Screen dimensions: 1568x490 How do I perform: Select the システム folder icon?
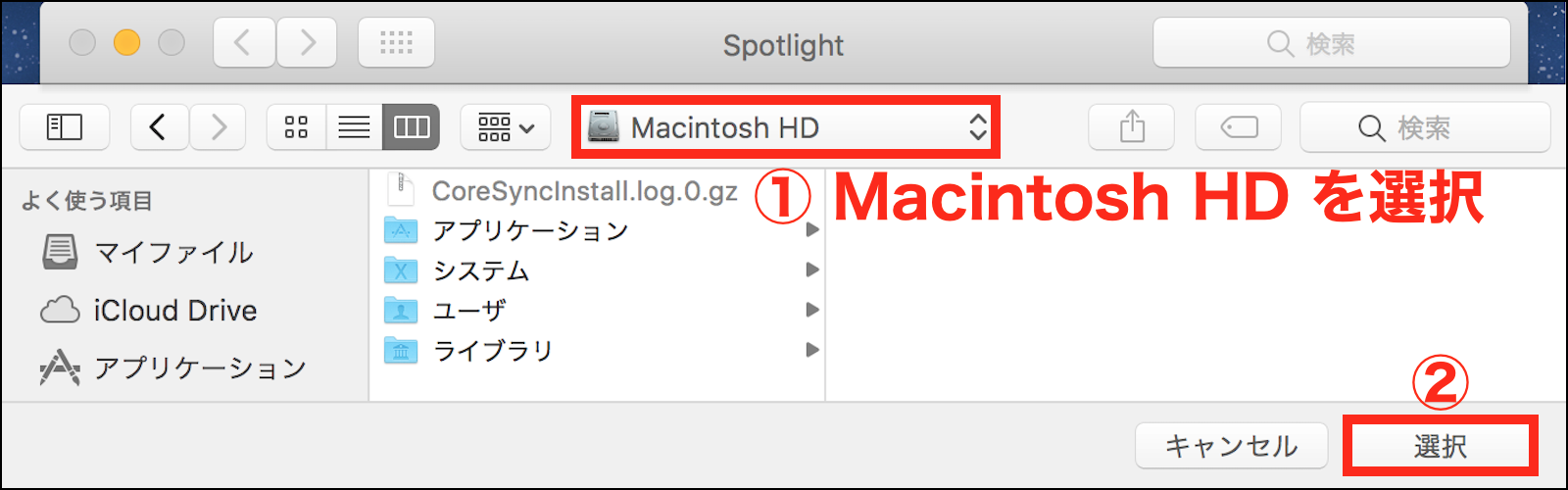pyautogui.click(x=401, y=270)
